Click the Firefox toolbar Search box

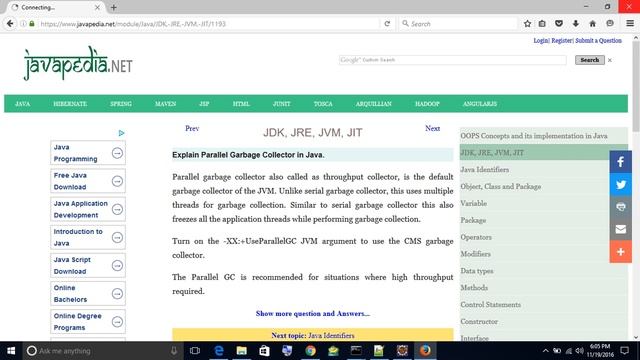point(459,24)
